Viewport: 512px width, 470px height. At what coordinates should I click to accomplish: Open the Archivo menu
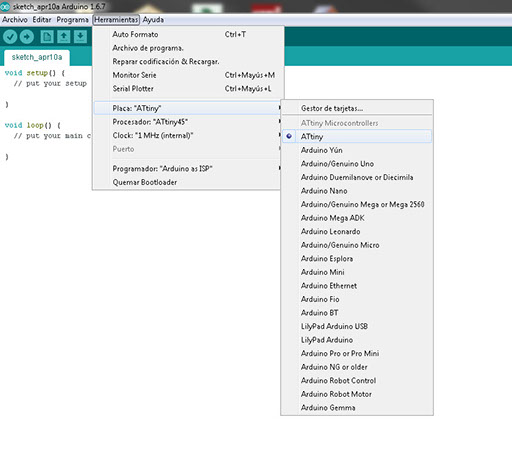point(15,20)
